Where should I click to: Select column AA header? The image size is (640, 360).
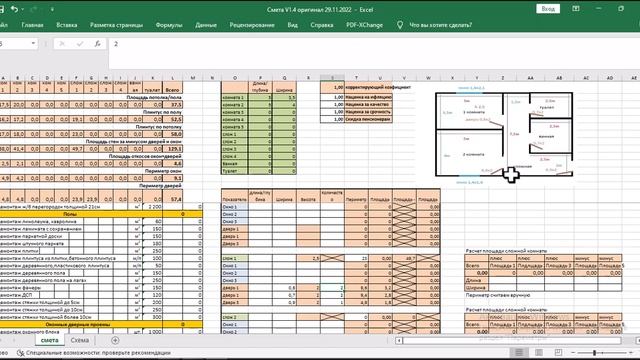pos(530,78)
